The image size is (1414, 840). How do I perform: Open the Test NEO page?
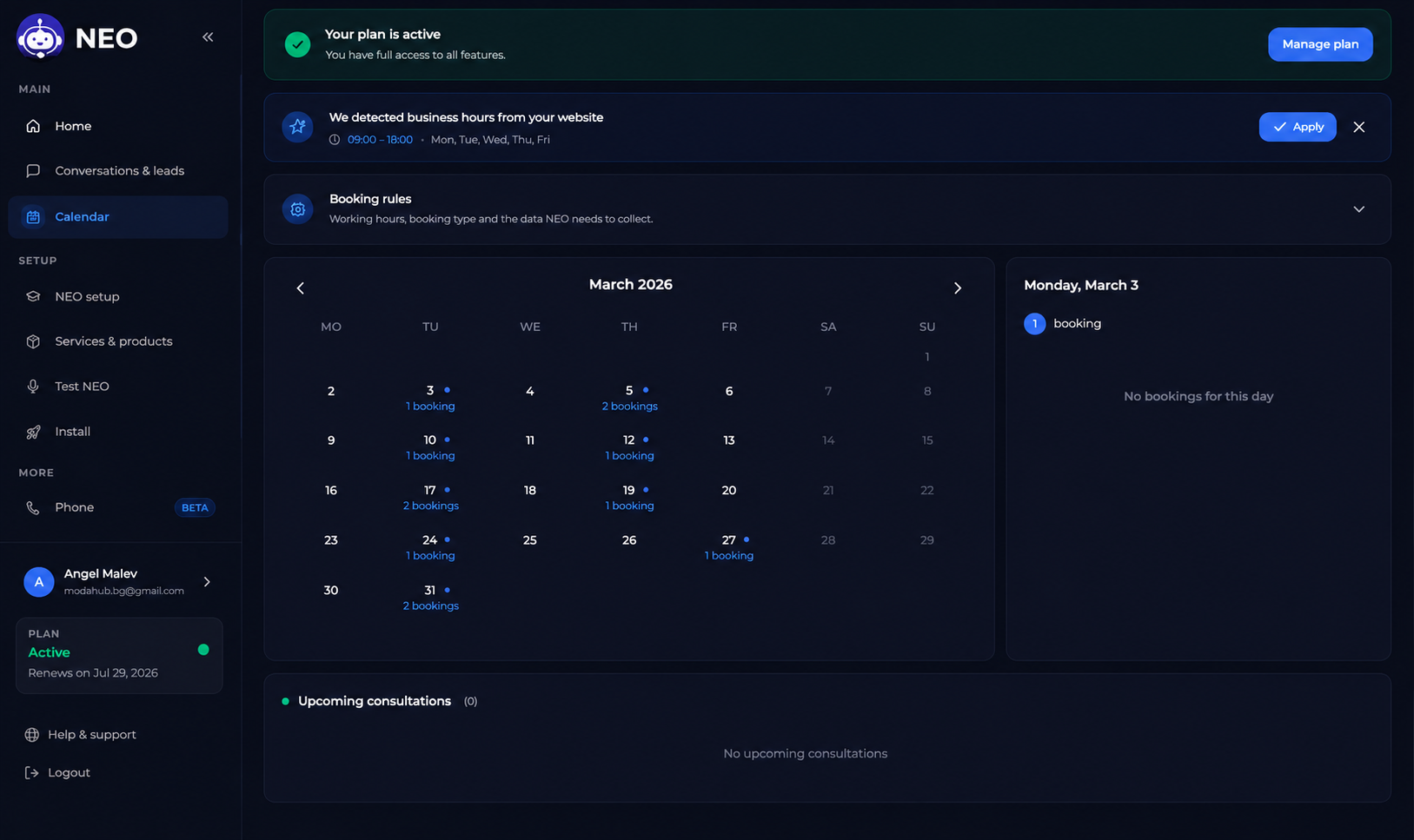[118, 387]
